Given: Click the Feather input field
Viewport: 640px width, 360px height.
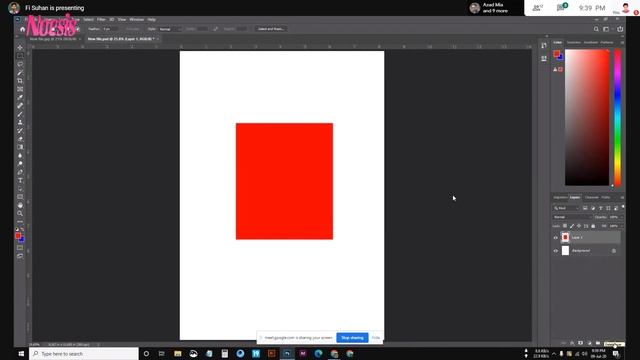Looking at the screenshot, I should click(x=110, y=29).
